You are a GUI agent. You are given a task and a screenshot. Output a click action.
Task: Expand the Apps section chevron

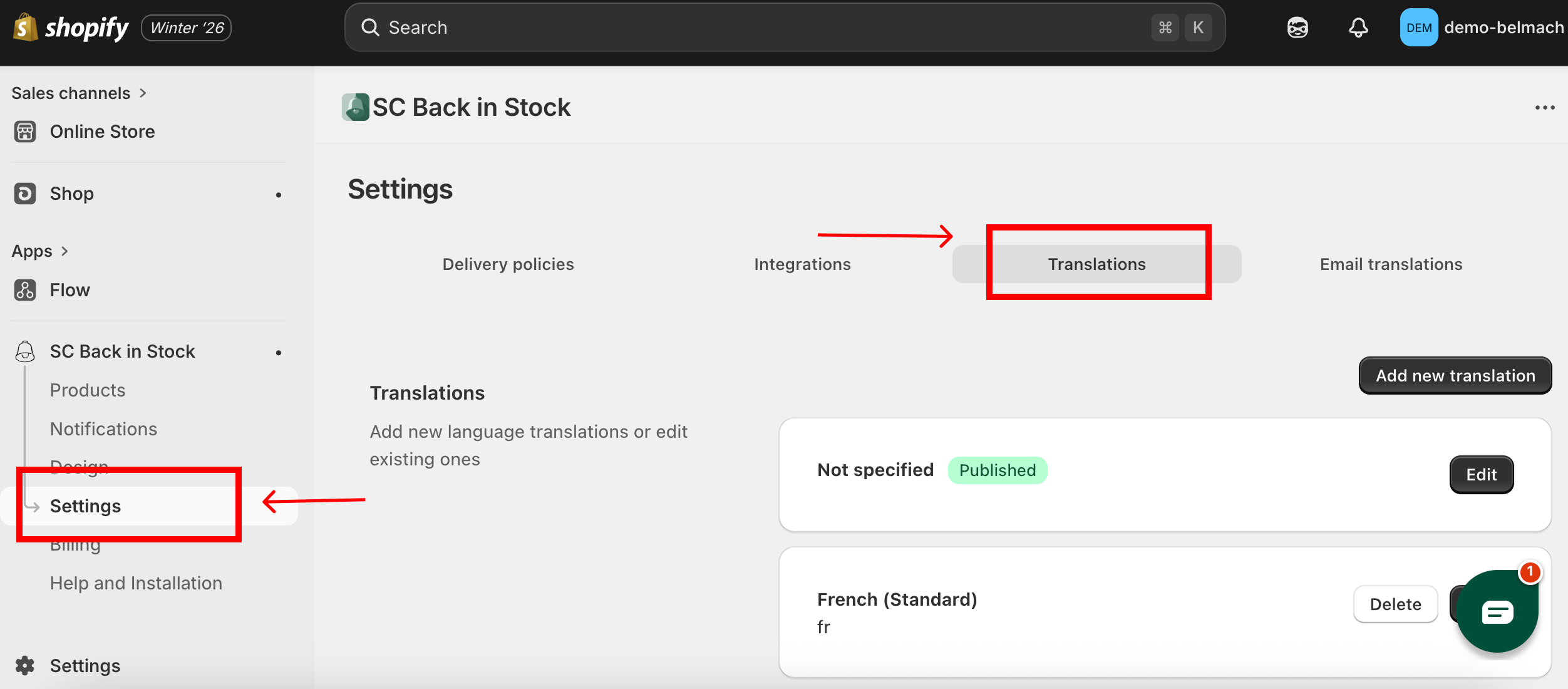pos(64,251)
